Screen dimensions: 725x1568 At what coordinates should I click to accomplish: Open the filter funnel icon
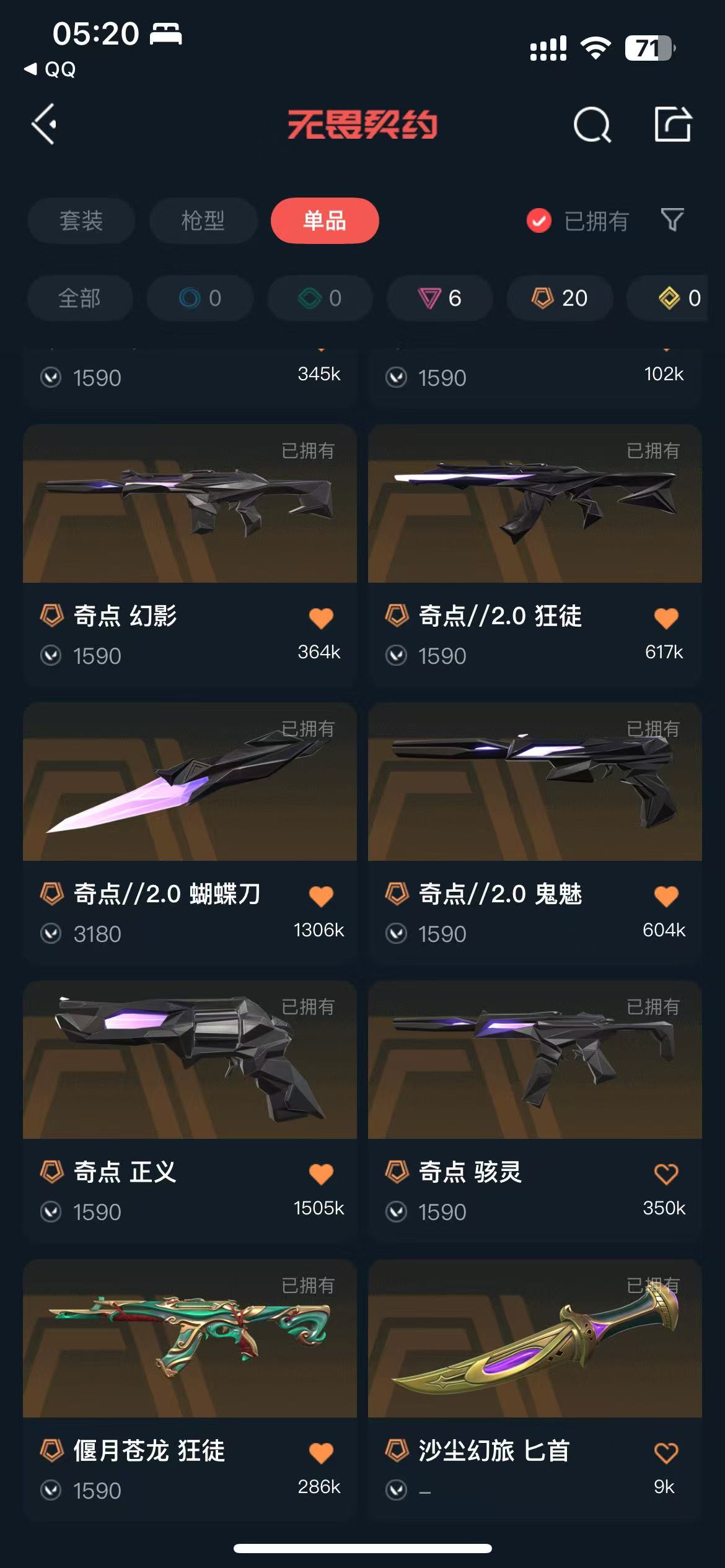coord(672,220)
